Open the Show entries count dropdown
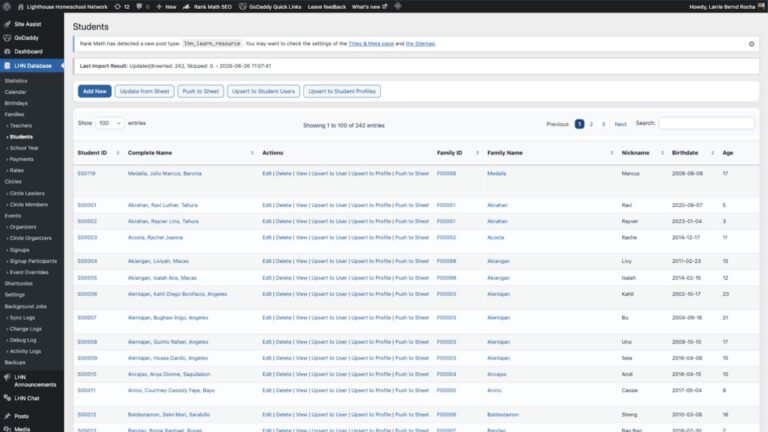This screenshot has width=768, height=432. (109, 123)
